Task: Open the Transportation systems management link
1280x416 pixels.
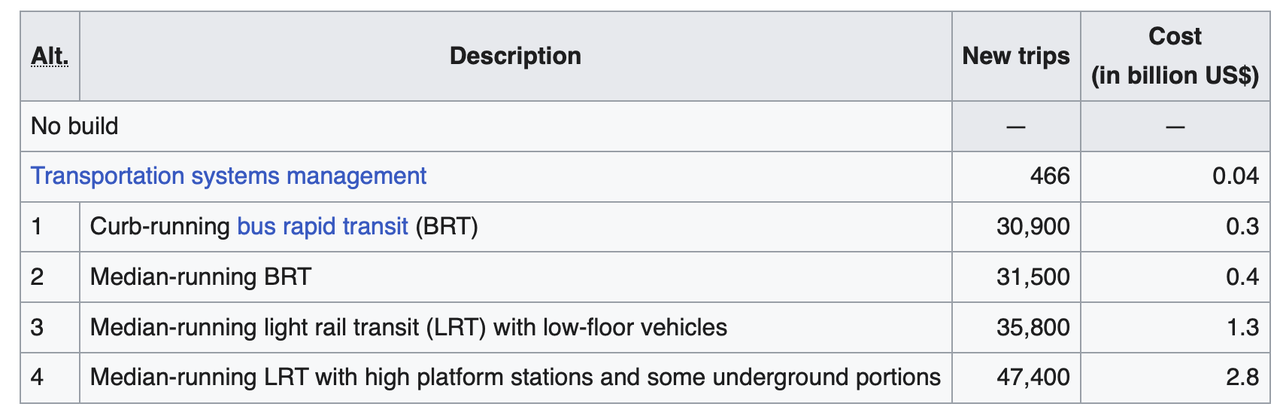Action: click(x=228, y=176)
